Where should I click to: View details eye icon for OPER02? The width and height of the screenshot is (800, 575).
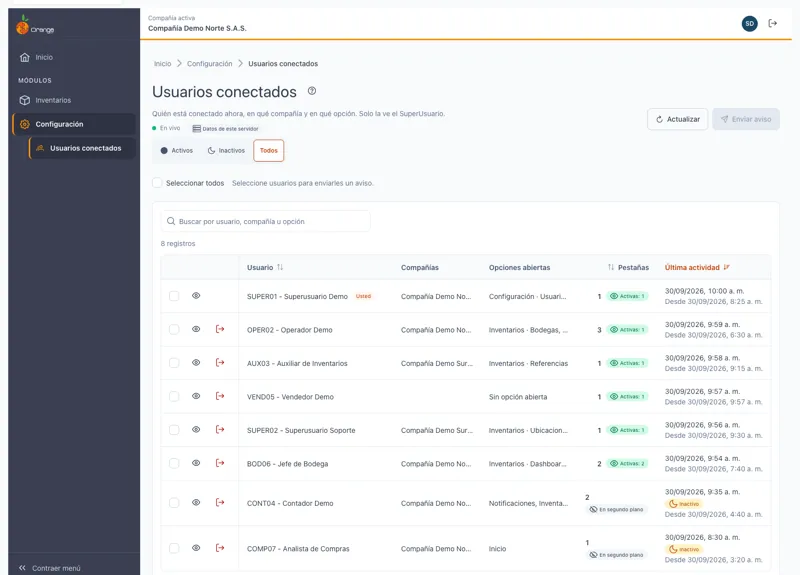tap(196, 329)
